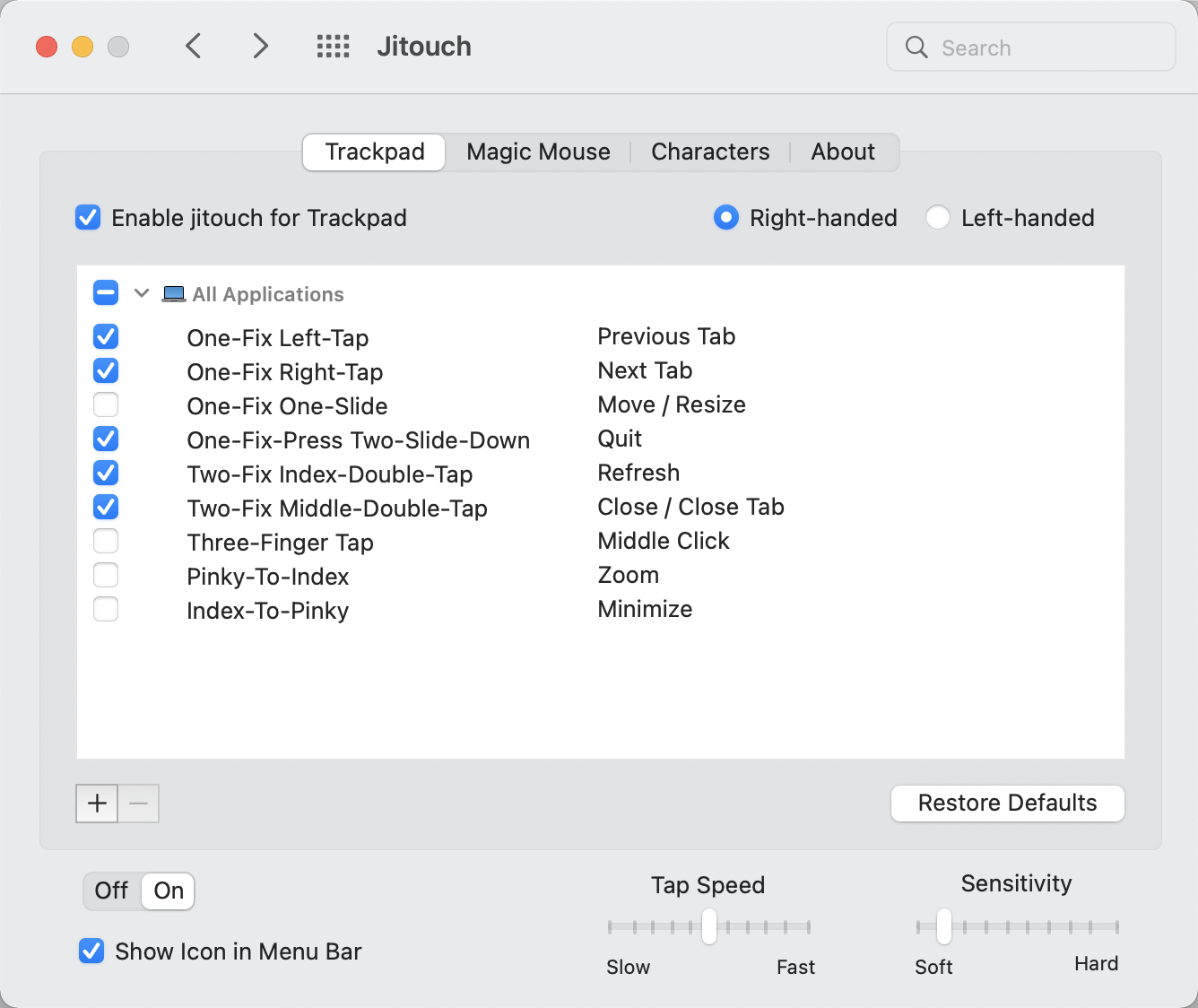This screenshot has height=1008, width=1198.
Task: Select the Quit action text
Action: coord(620,439)
